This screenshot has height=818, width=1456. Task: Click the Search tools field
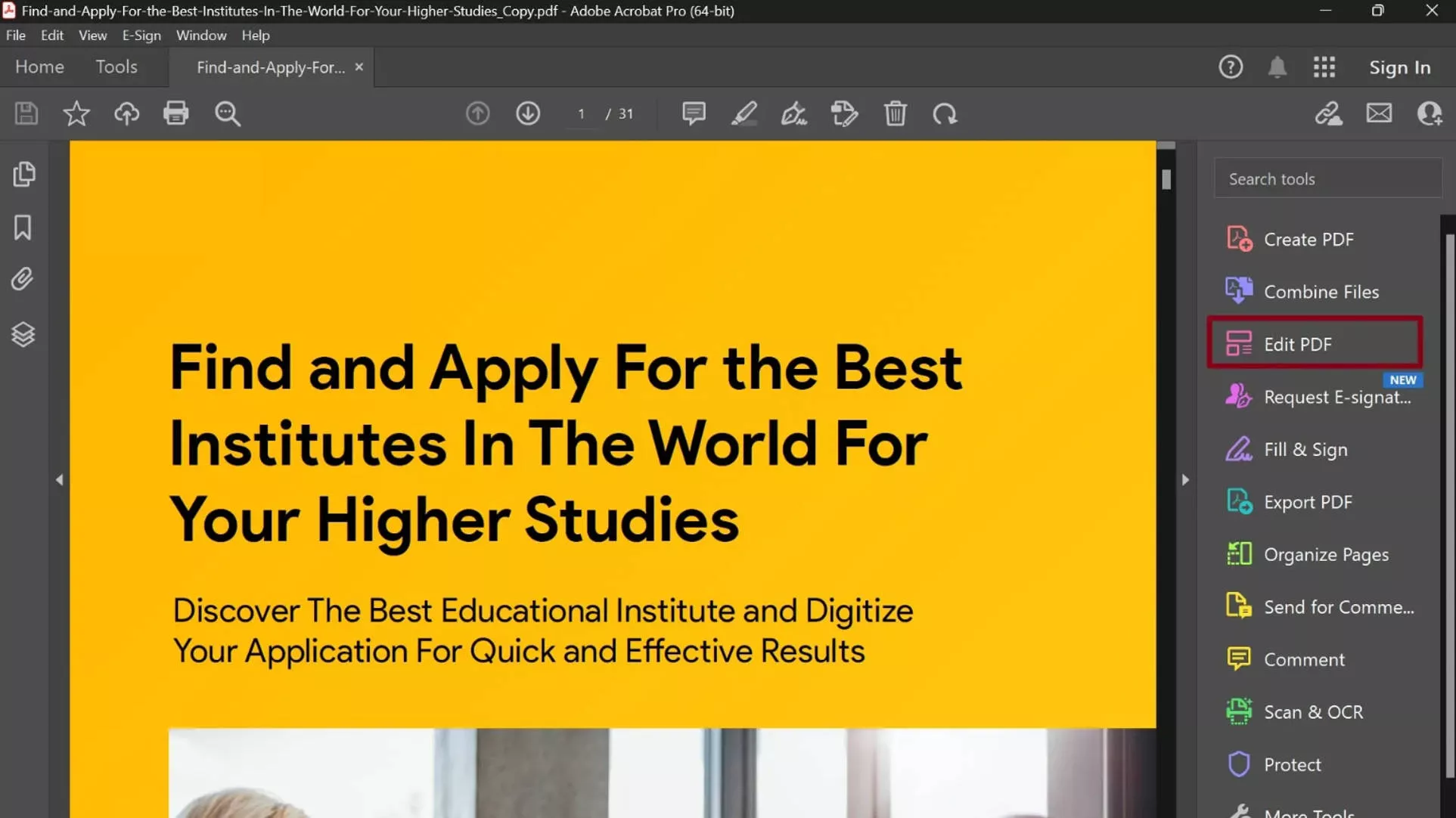point(1327,178)
